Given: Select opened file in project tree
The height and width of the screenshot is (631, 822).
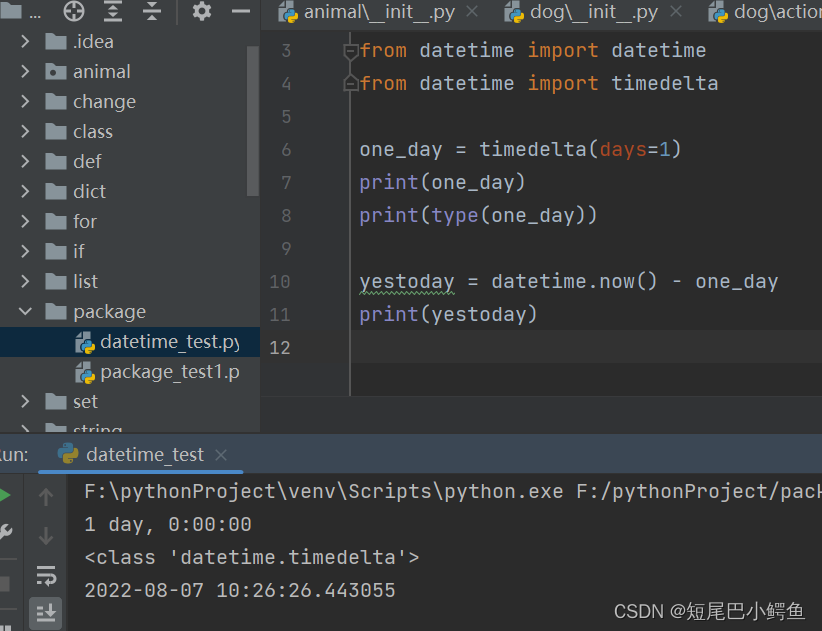Looking at the screenshot, I should [x=73, y=12].
